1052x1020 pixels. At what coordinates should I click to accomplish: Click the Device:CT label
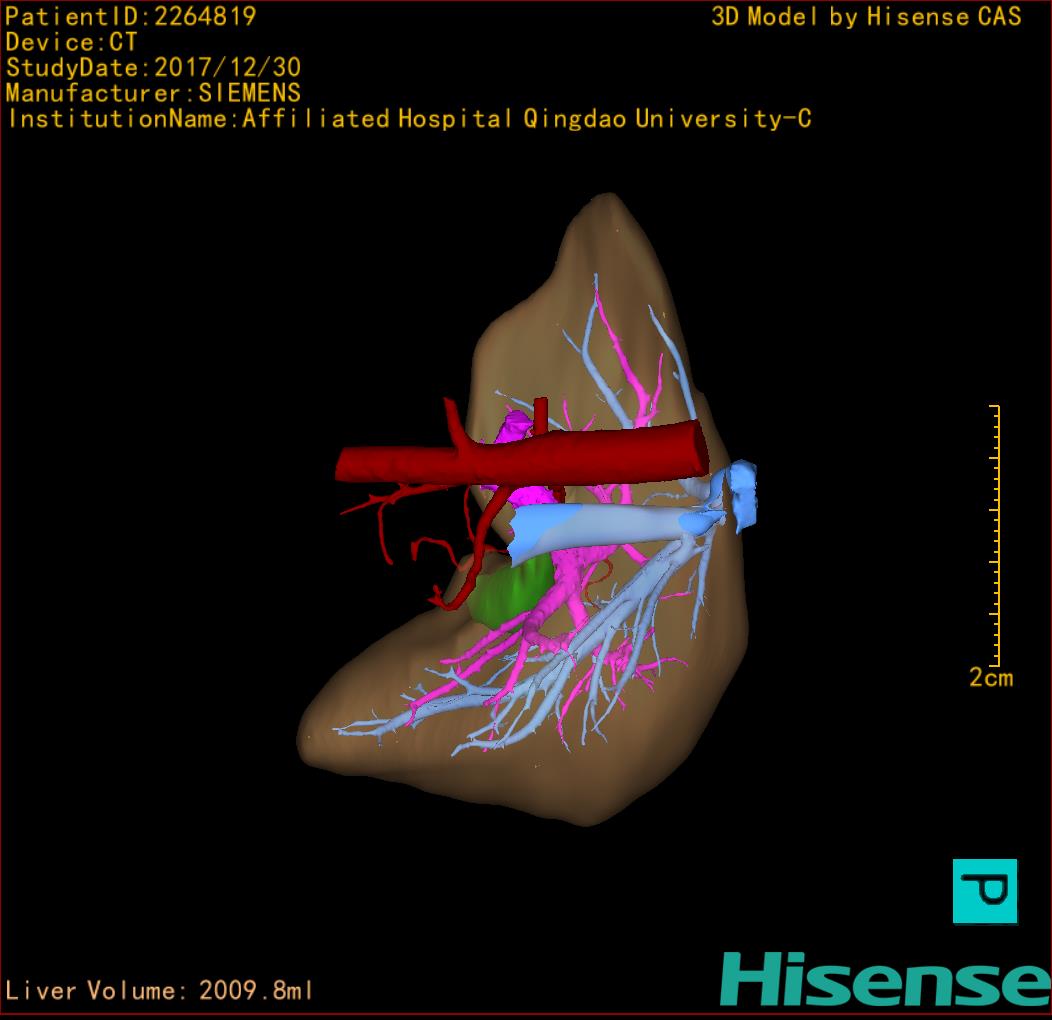[71, 42]
